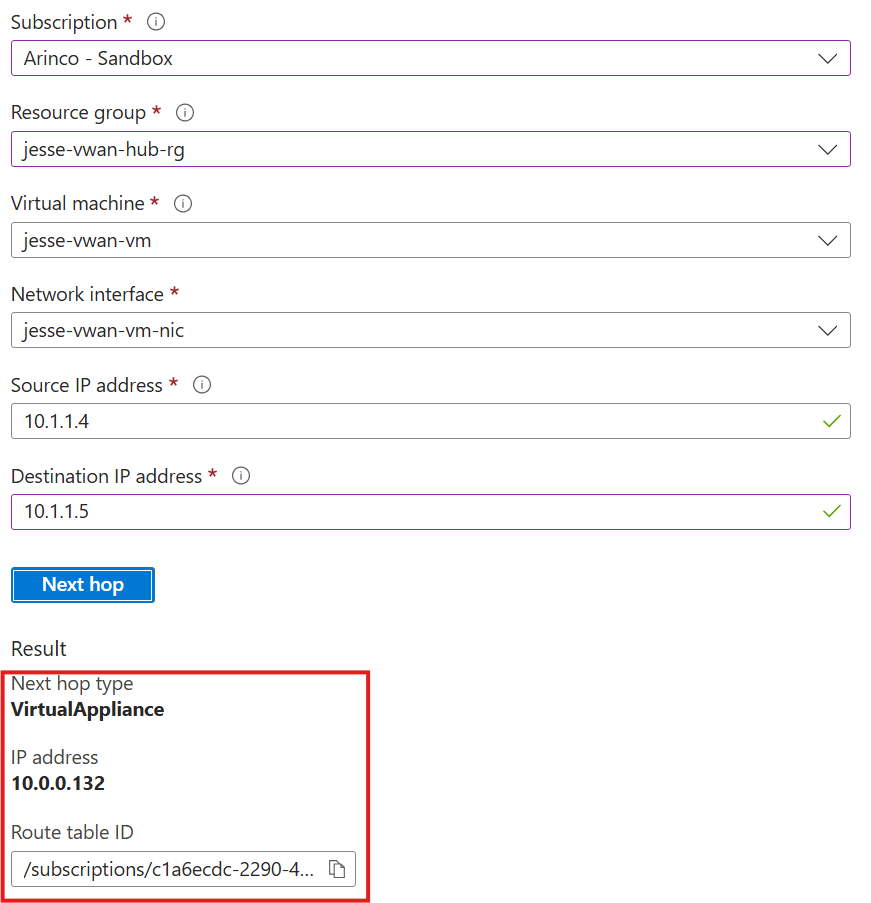Click the Next hop button
The height and width of the screenshot is (903, 871).
[x=83, y=585]
